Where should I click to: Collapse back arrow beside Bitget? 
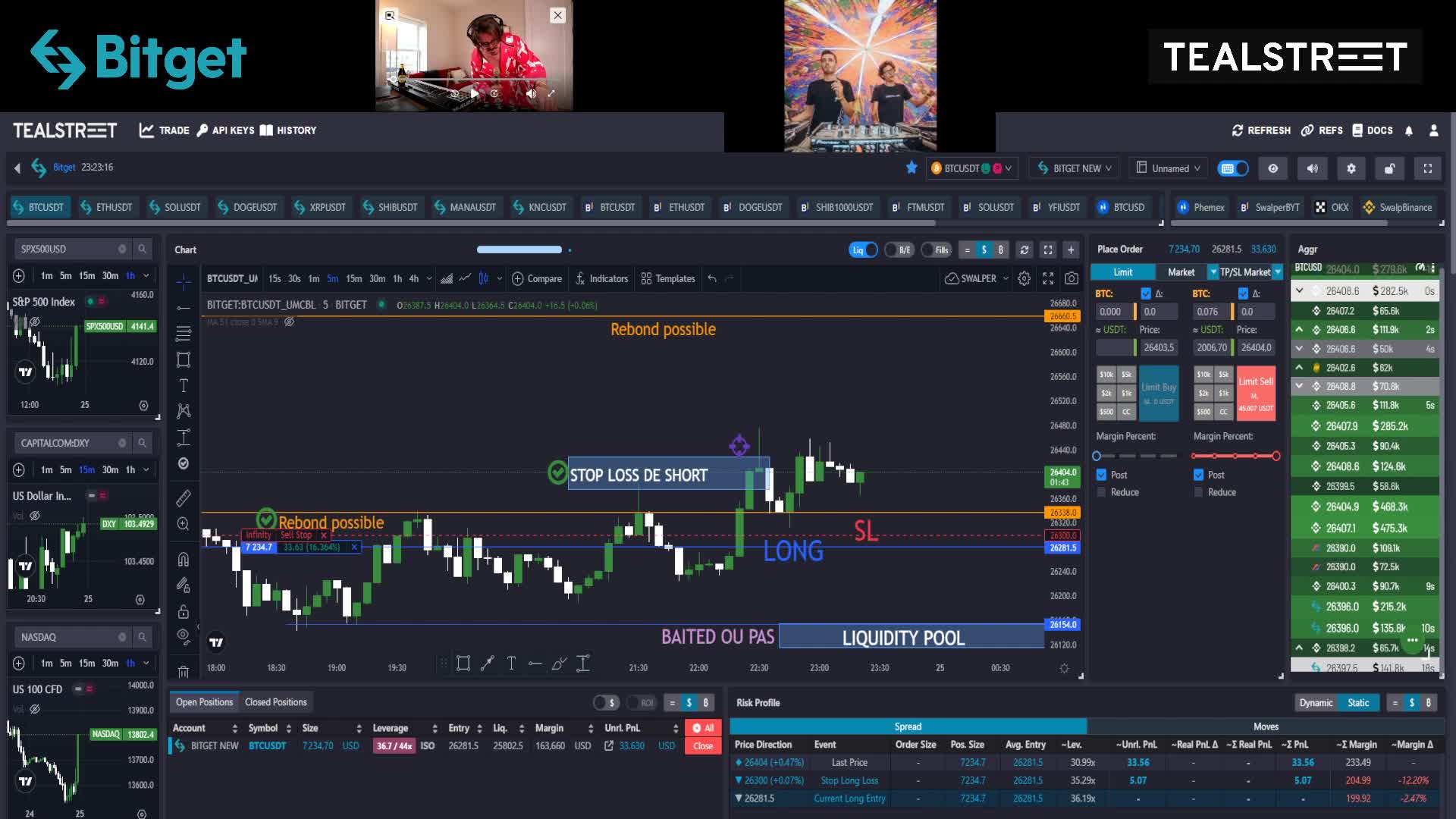[17, 168]
